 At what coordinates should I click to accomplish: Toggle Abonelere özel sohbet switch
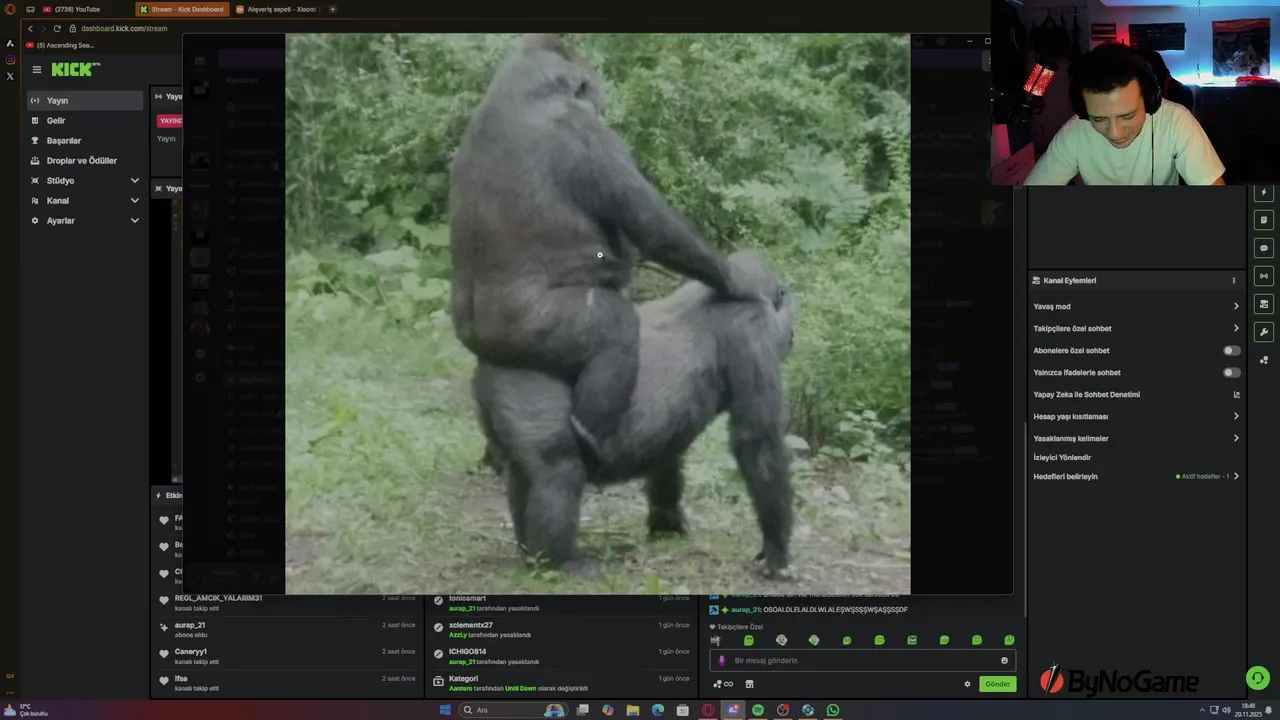pyautogui.click(x=1232, y=351)
